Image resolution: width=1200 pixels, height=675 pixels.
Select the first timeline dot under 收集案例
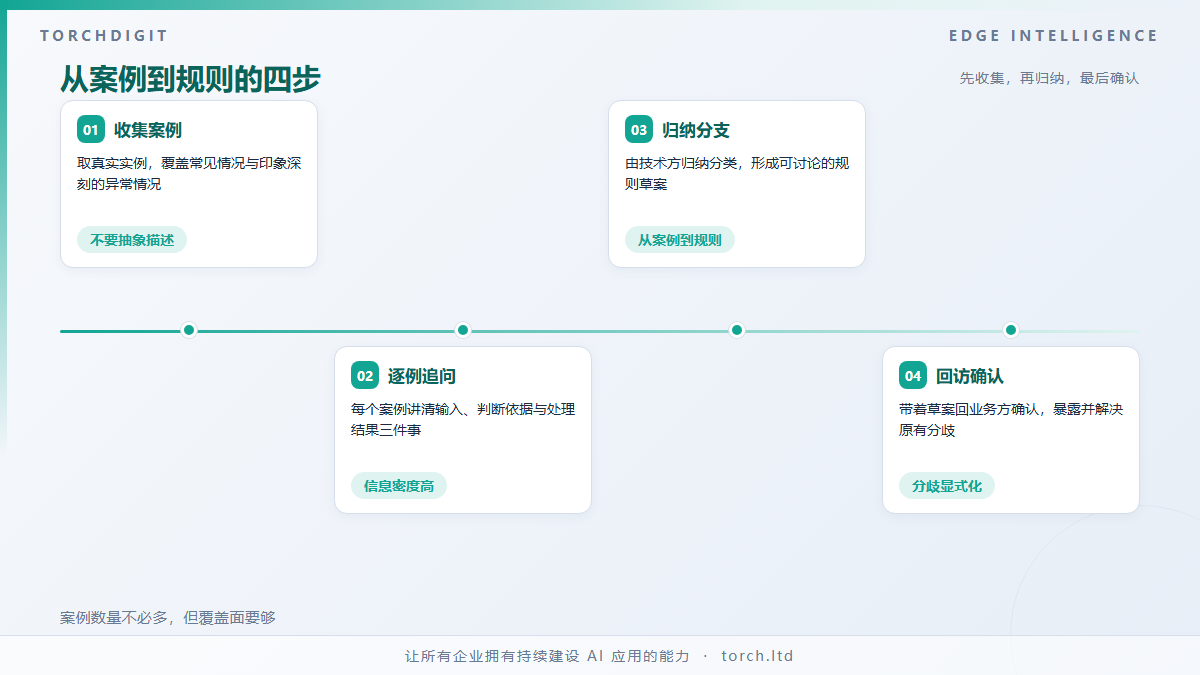[x=189, y=330]
